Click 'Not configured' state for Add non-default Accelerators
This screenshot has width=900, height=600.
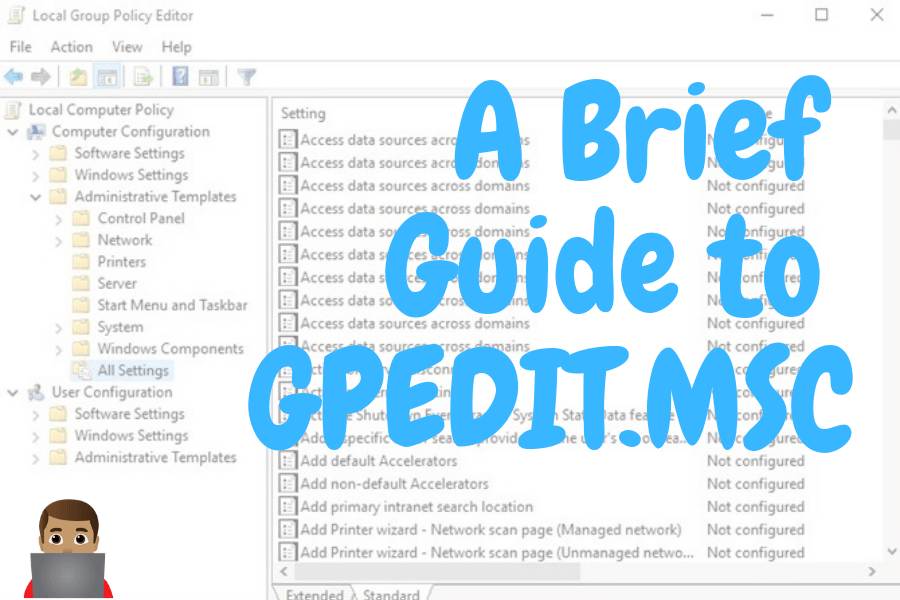click(755, 484)
